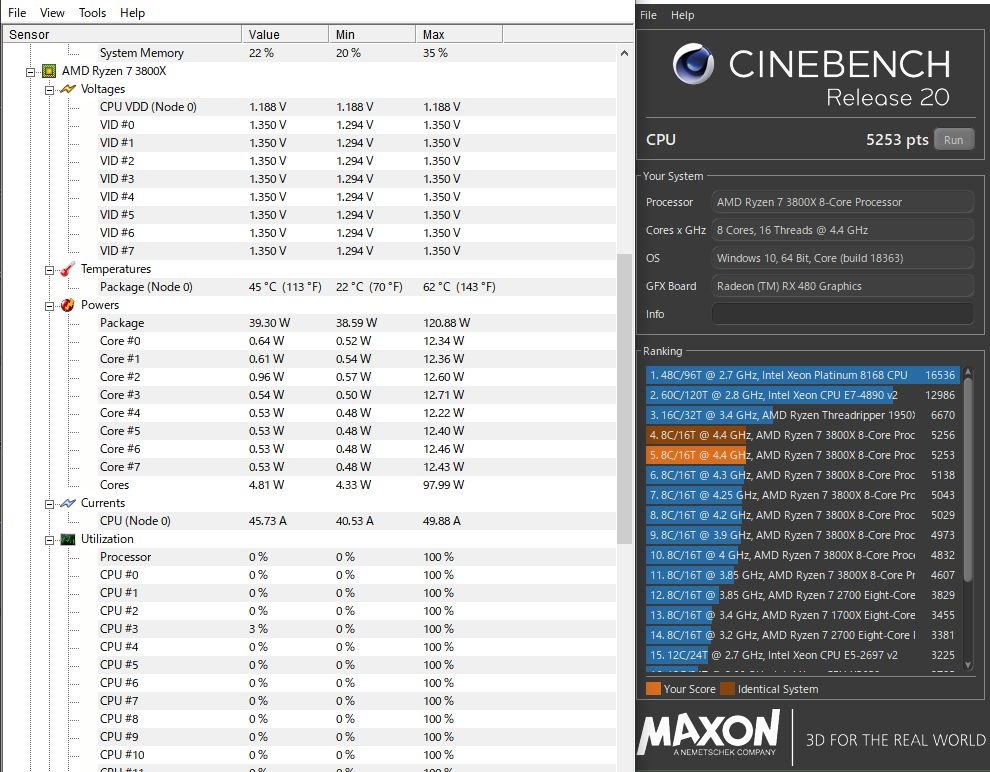990x772 pixels.
Task: Click the Utilization monitor icon
Action: pyautogui.click(x=68, y=539)
